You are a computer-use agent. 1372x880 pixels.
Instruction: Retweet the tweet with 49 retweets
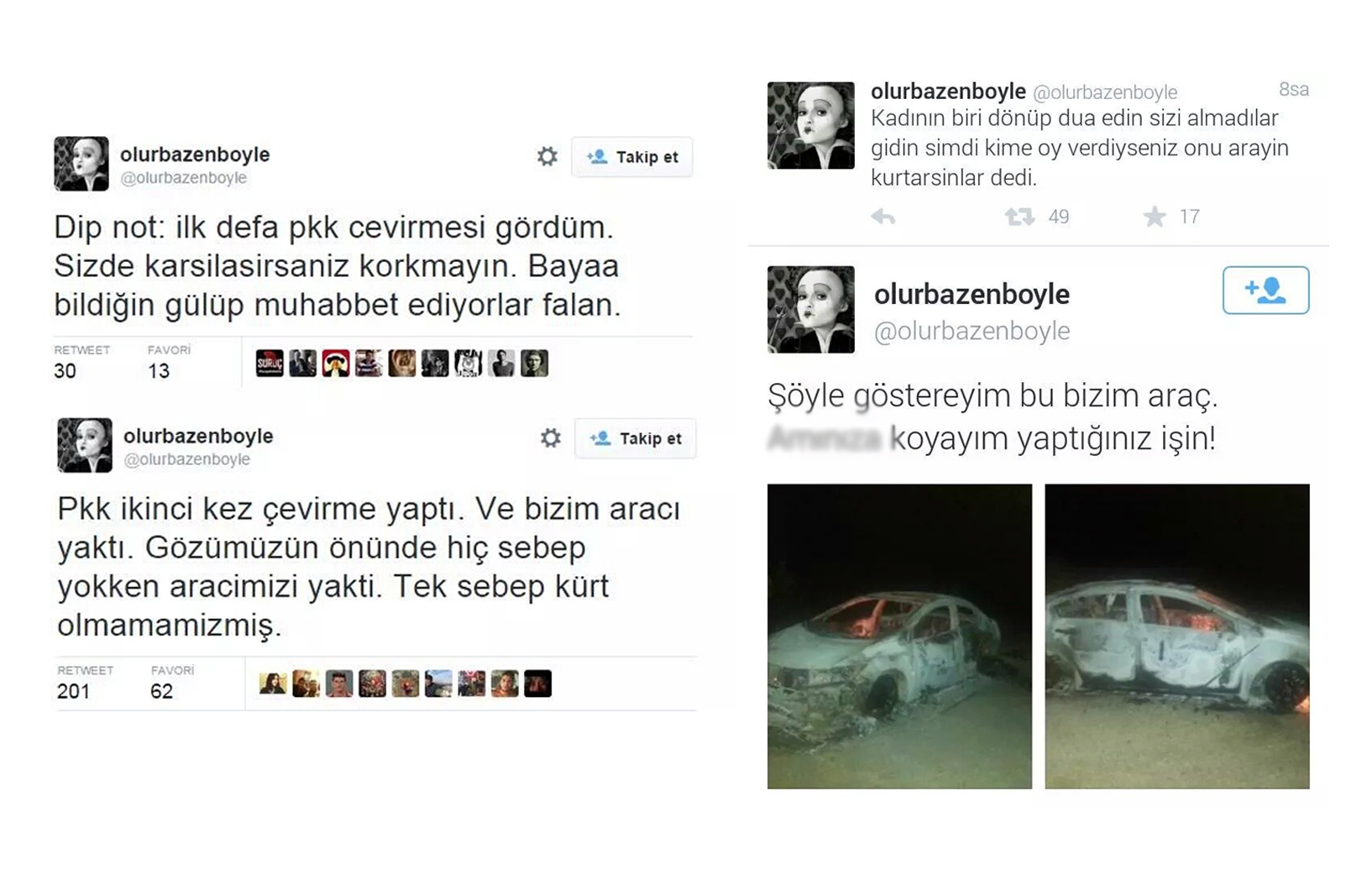[x=1019, y=217]
